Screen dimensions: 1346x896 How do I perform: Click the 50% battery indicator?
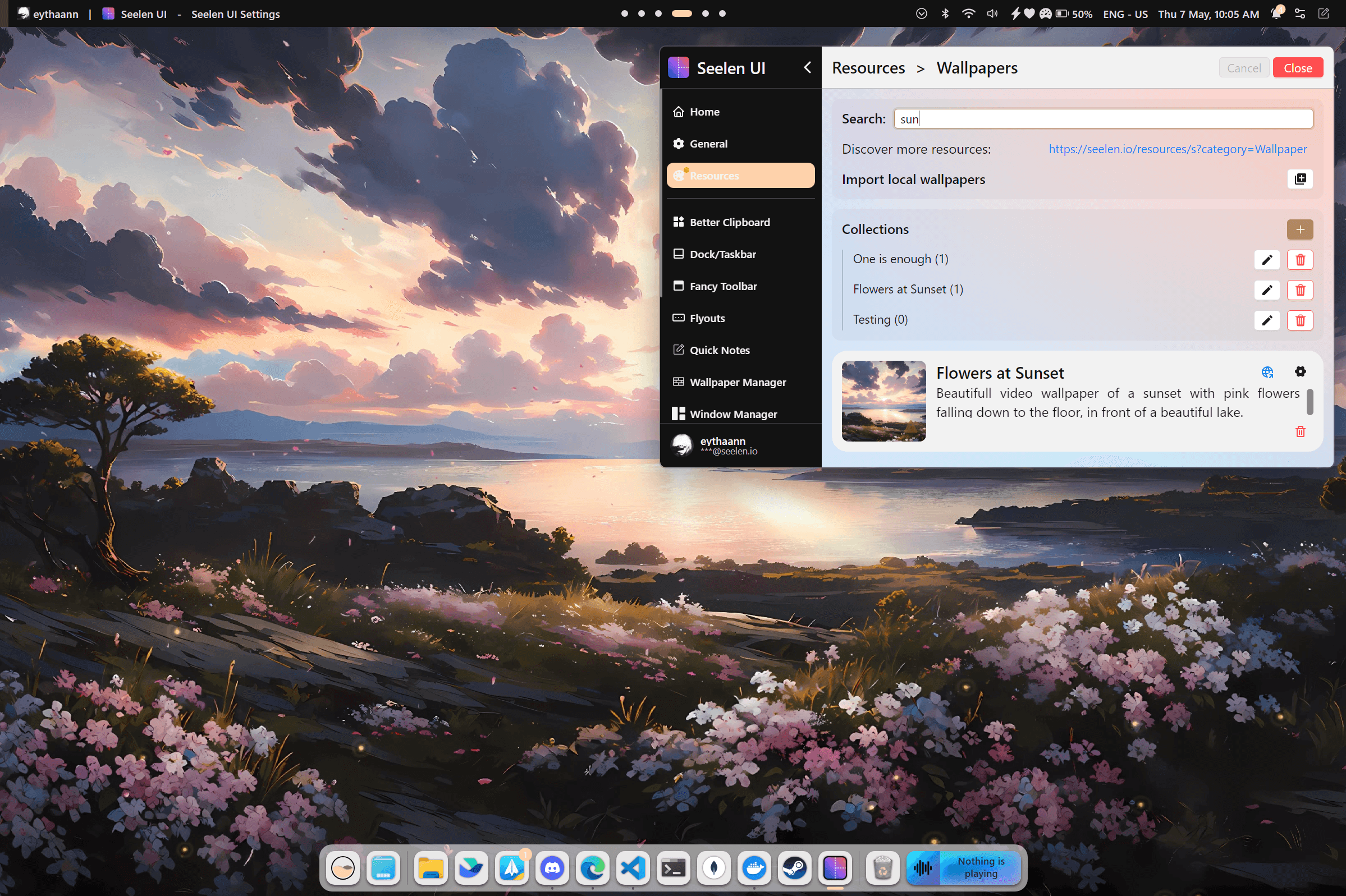[x=1074, y=13]
